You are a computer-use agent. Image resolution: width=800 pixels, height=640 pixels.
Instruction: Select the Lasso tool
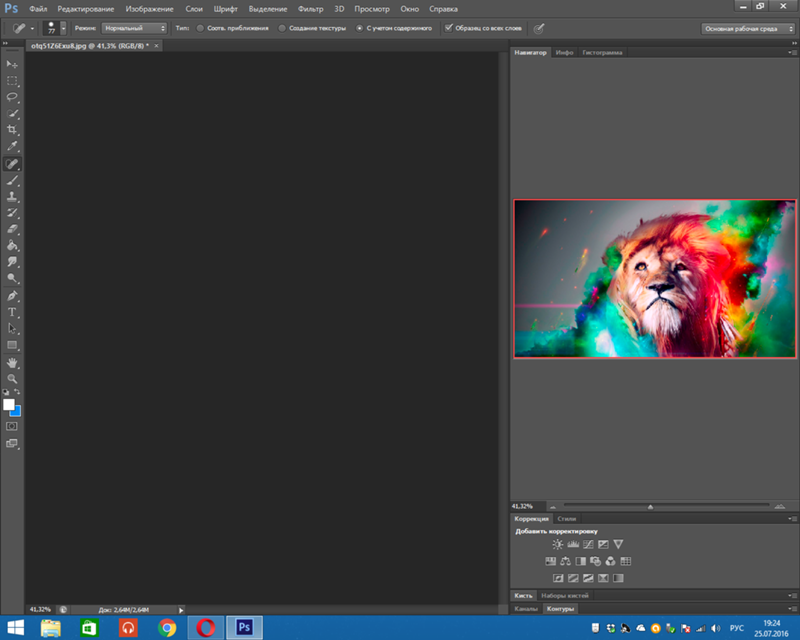pyautogui.click(x=13, y=97)
